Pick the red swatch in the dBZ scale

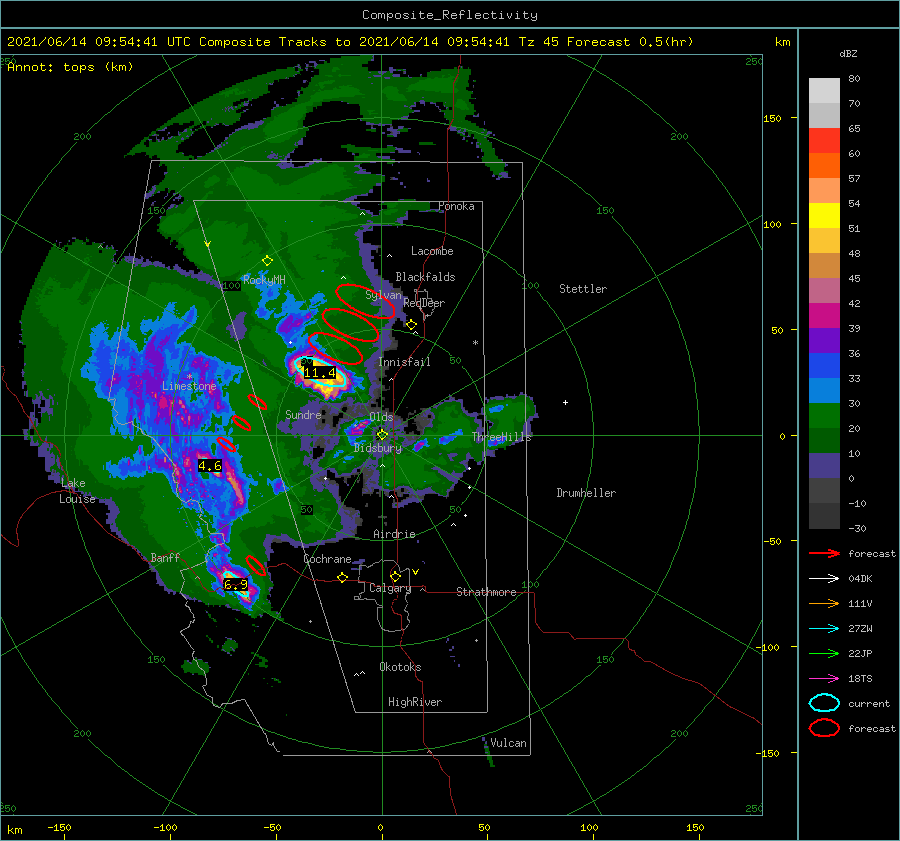(x=824, y=141)
